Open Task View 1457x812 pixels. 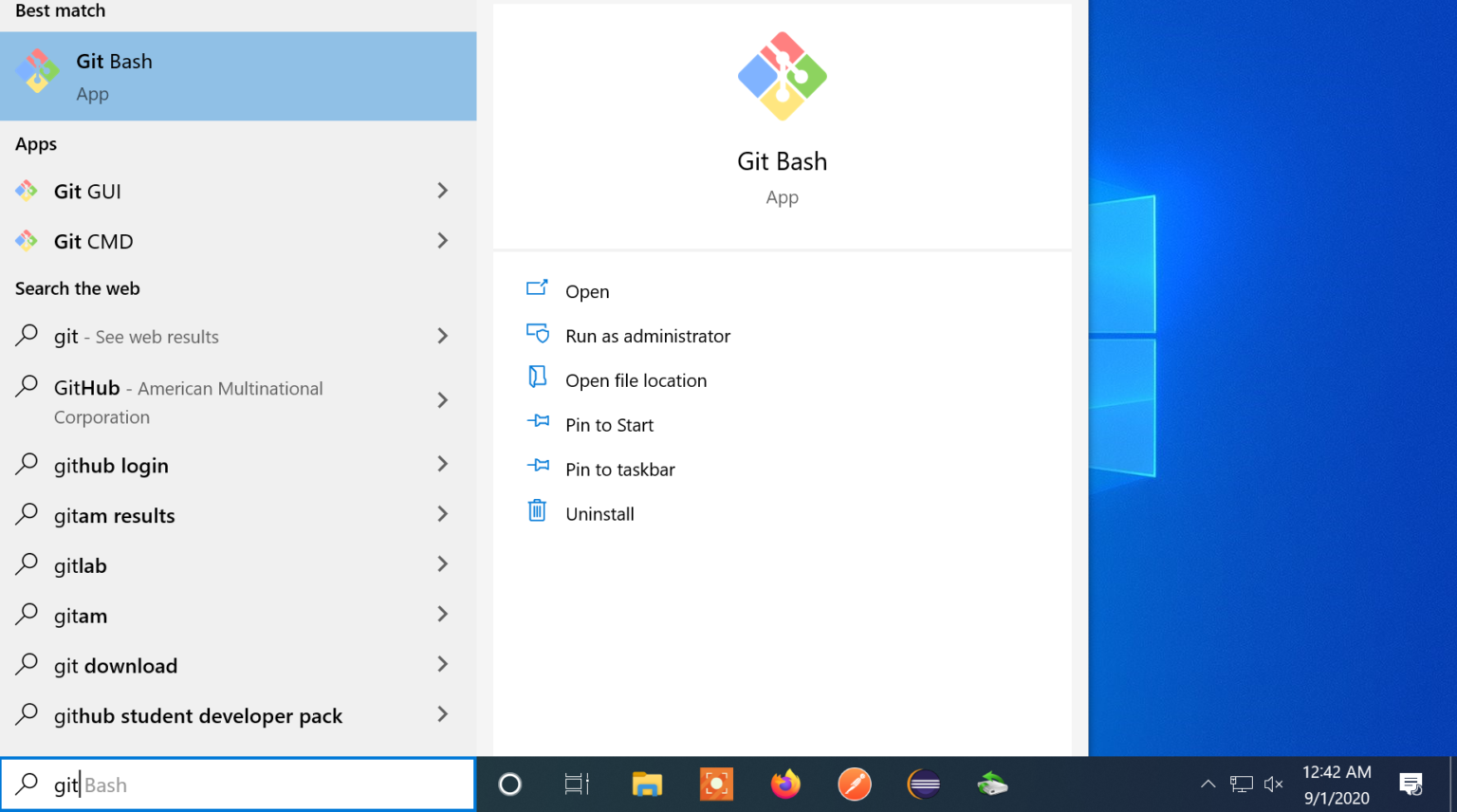[x=578, y=784]
